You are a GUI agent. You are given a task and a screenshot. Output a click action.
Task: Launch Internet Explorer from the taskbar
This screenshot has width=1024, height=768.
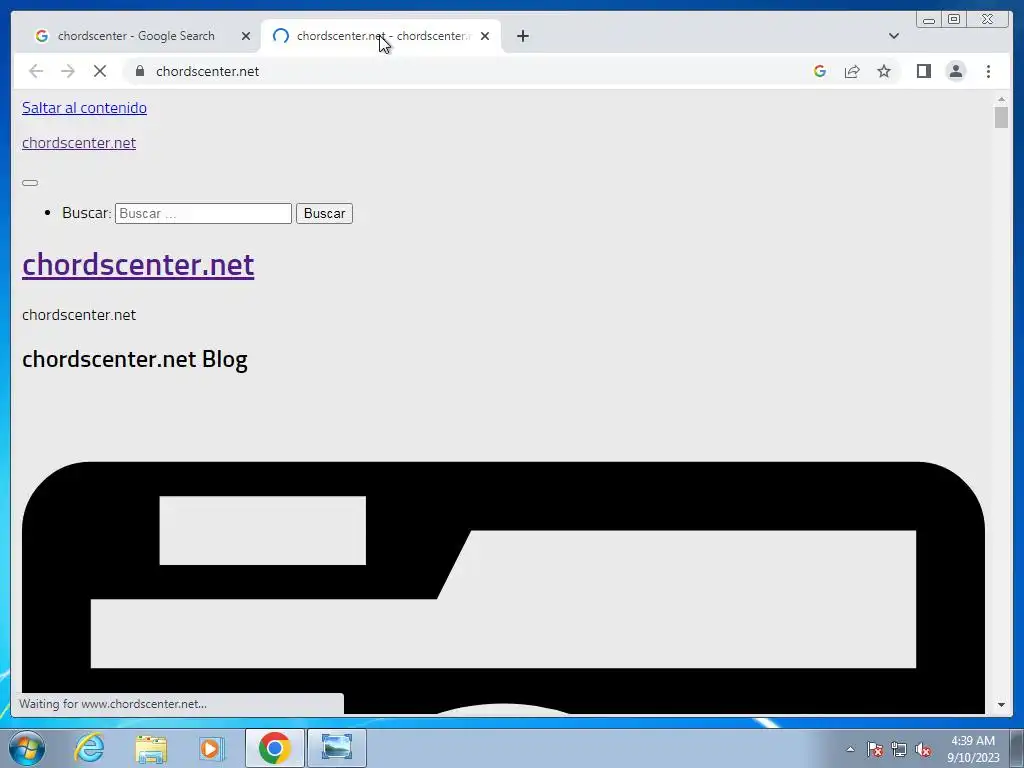point(89,748)
